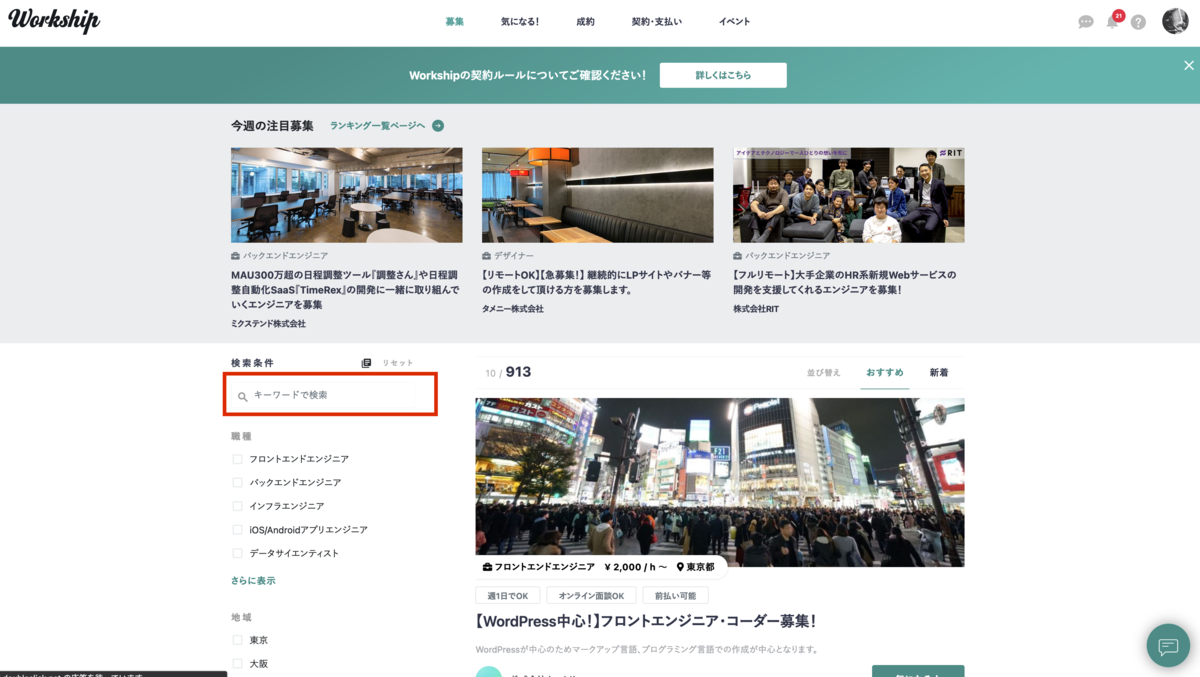Open the help question mark icon
Viewport: 1200px width, 677px height.
pos(1138,22)
